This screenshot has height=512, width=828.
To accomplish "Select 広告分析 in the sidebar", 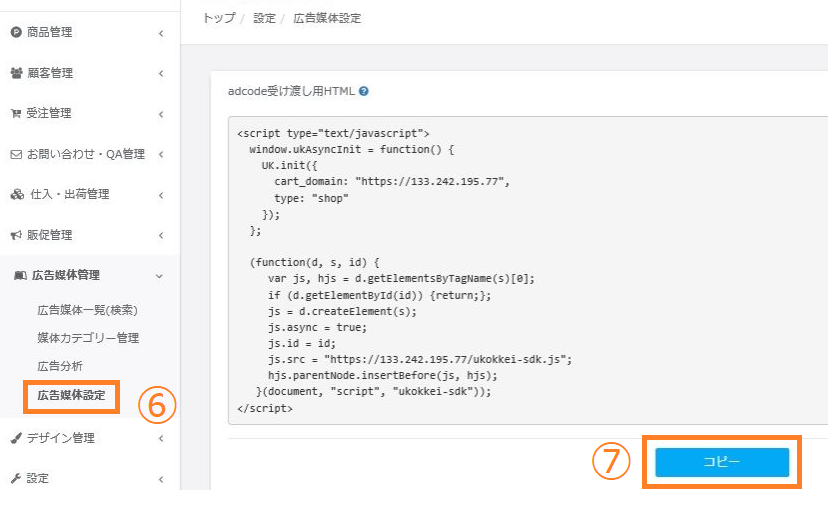I will coord(60,366).
